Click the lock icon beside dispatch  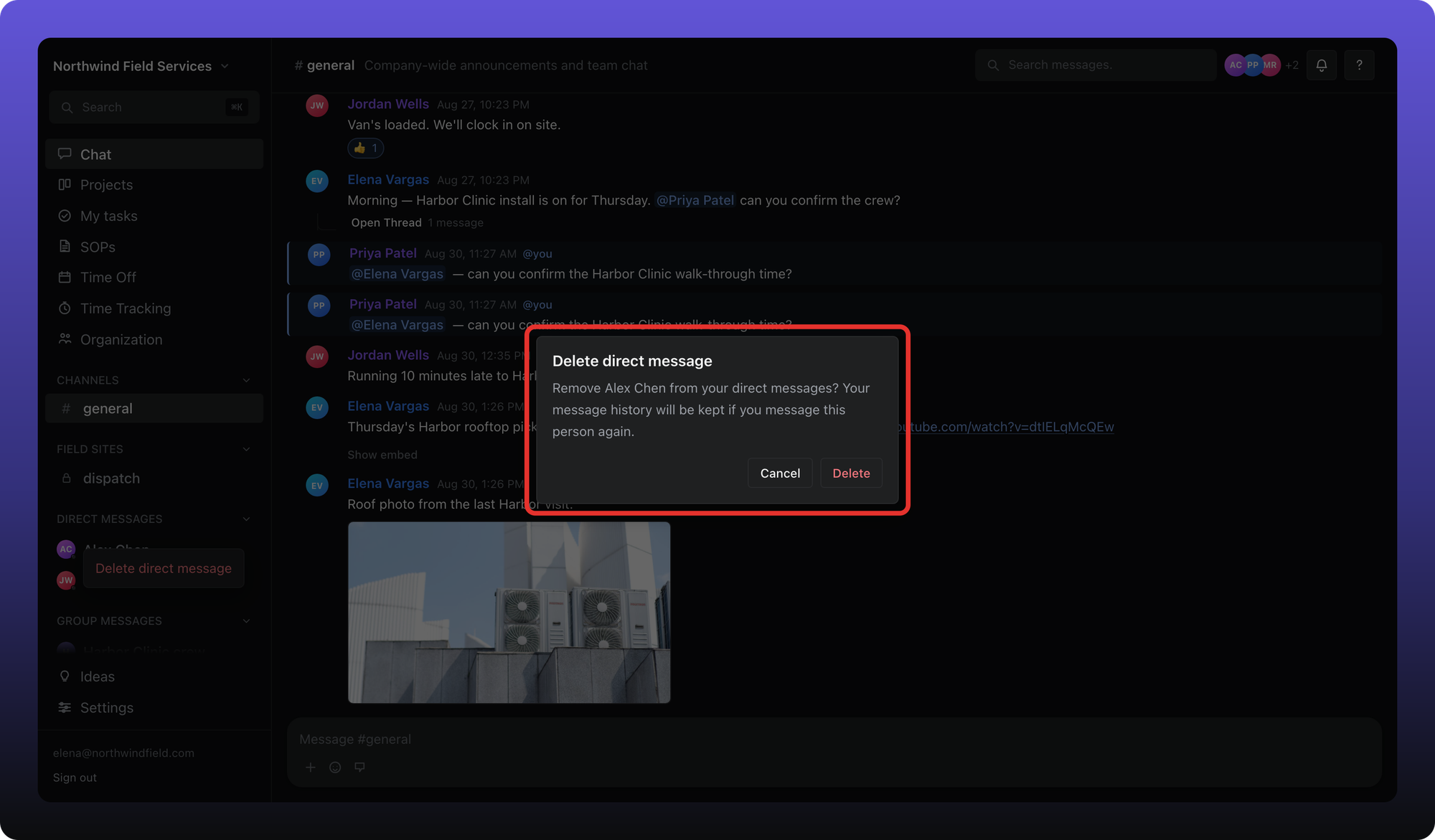click(x=66, y=478)
